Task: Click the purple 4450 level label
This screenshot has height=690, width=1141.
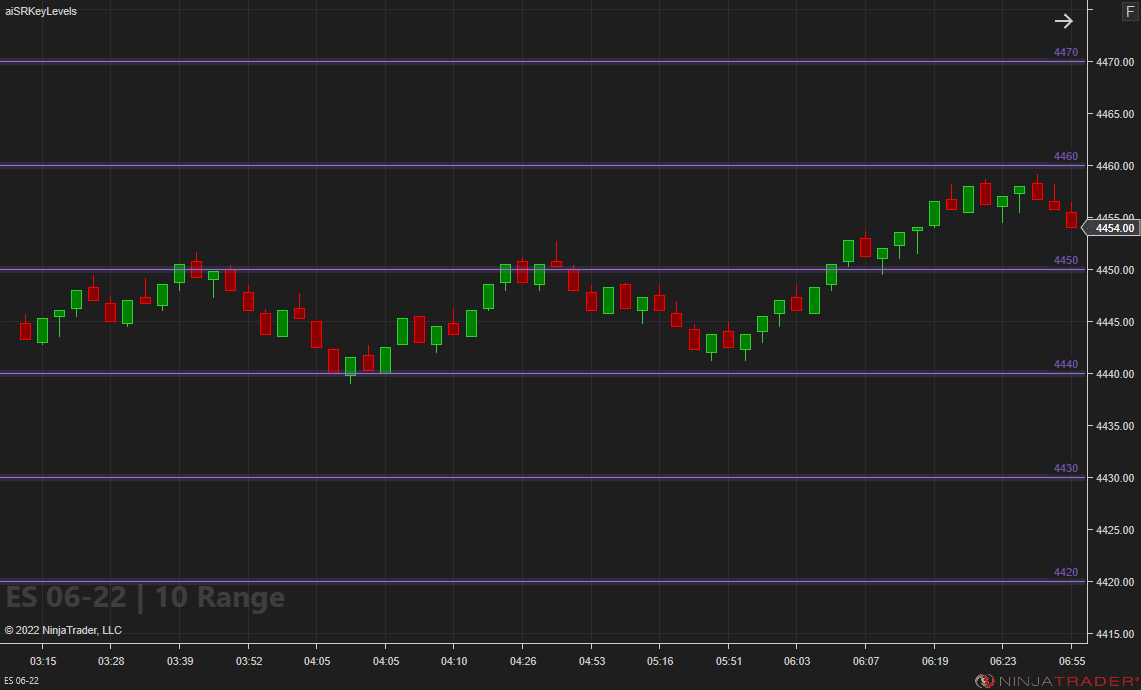Action: [1065, 260]
